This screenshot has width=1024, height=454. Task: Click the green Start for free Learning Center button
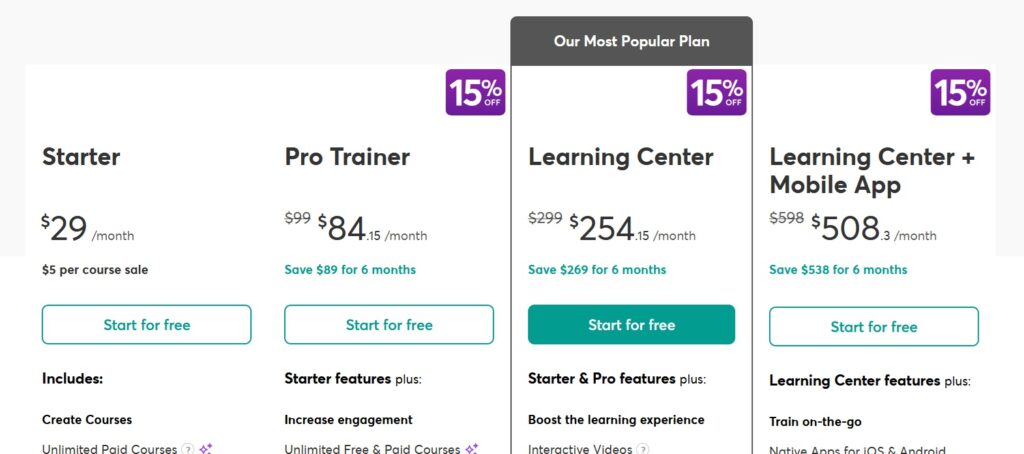coord(632,325)
